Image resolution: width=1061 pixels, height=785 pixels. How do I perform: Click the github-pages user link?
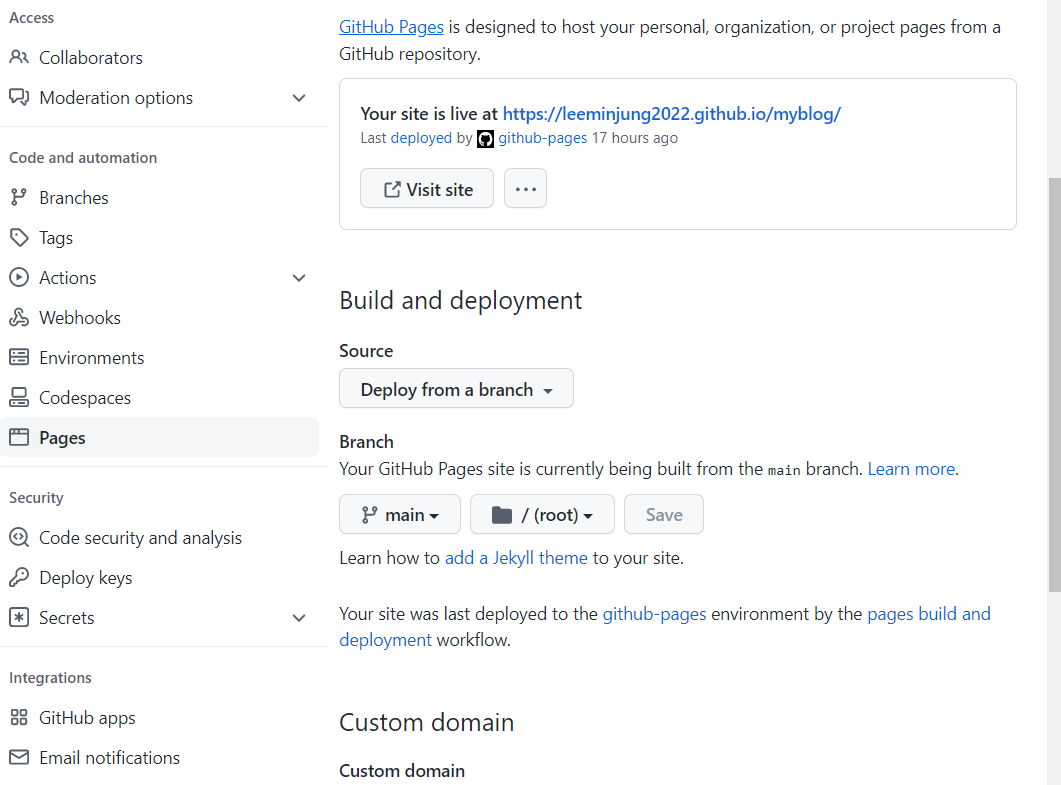click(543, 138)
